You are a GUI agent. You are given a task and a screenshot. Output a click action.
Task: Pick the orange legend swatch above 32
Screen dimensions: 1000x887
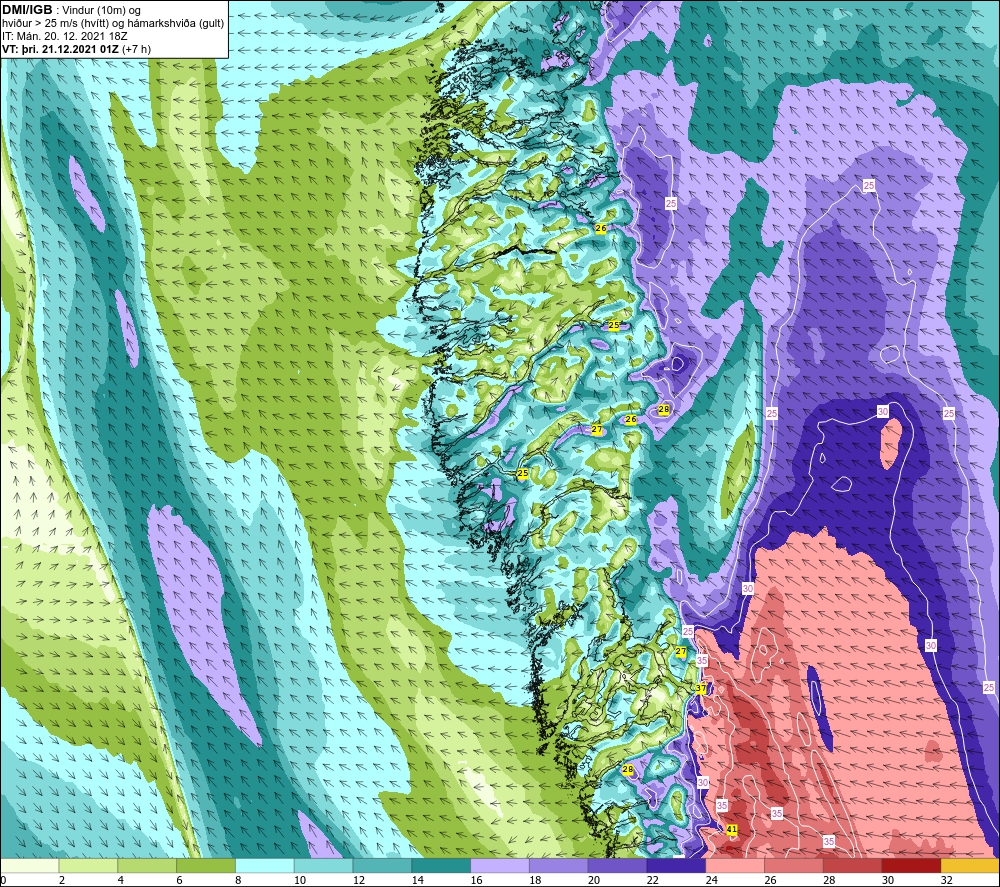pos(970,866)
